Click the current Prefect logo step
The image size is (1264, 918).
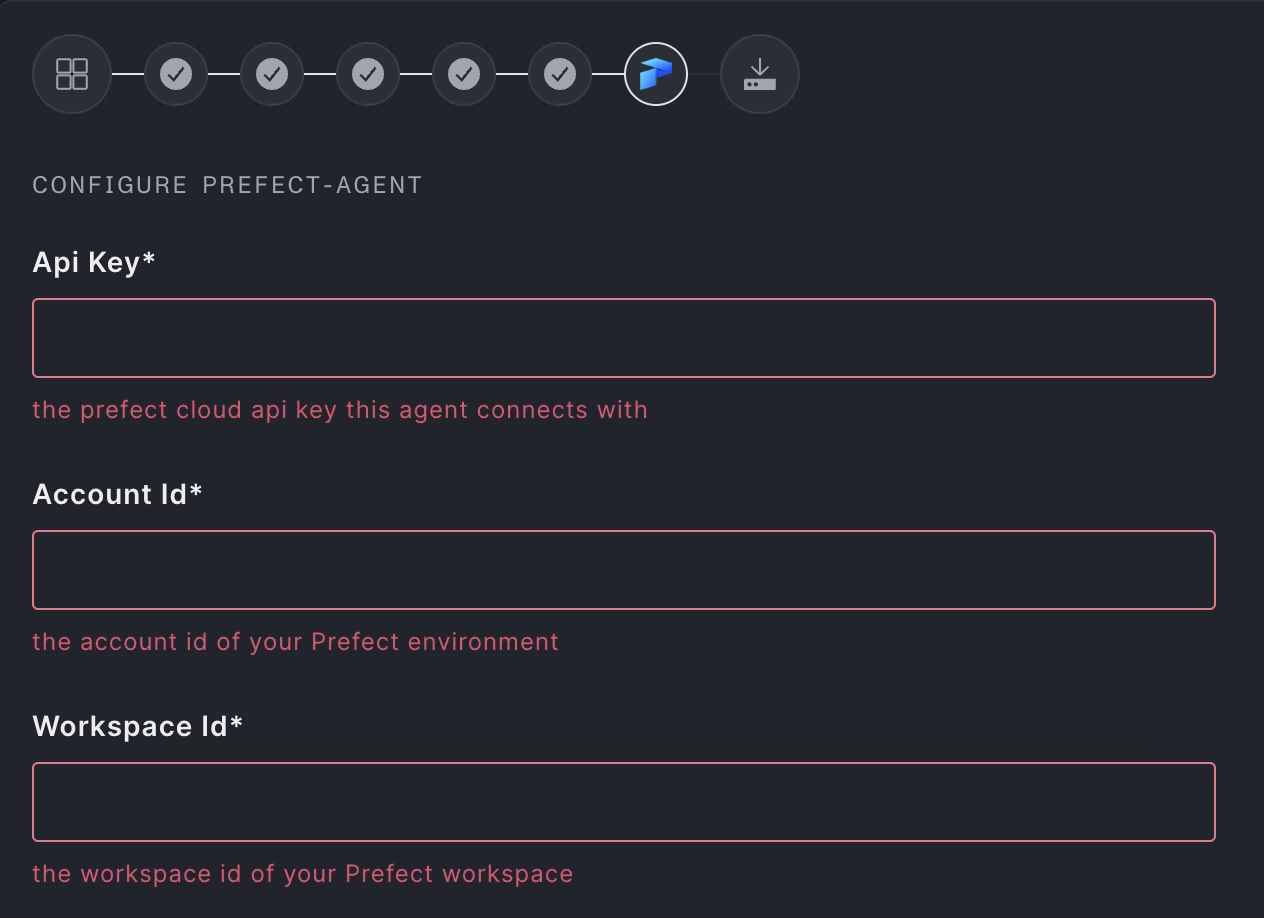point(656,74)
